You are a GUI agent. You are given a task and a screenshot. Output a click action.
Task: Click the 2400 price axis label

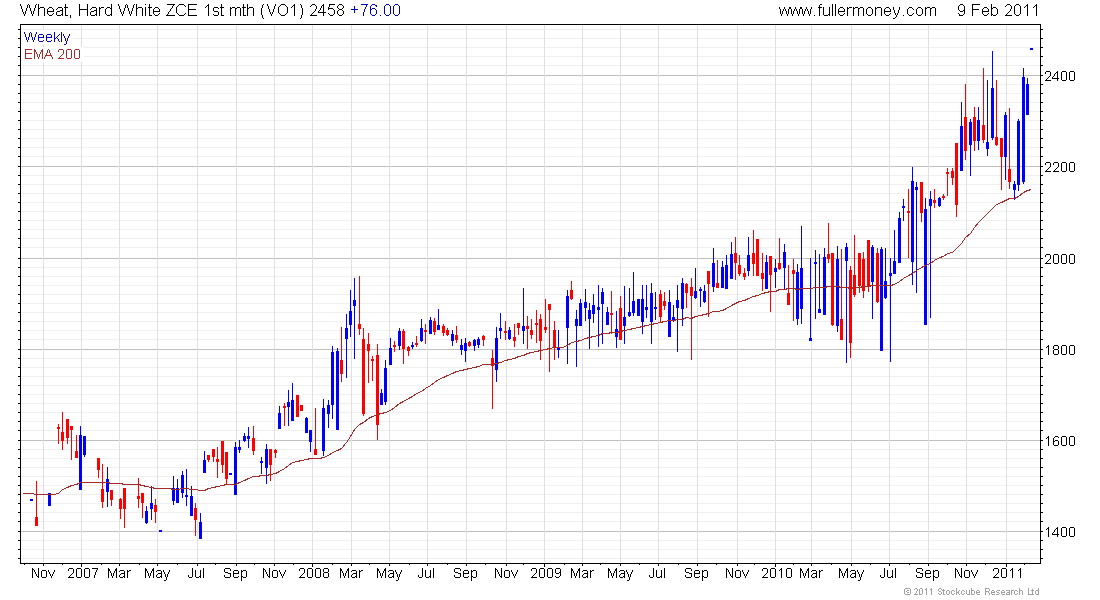click(1060, 76)
